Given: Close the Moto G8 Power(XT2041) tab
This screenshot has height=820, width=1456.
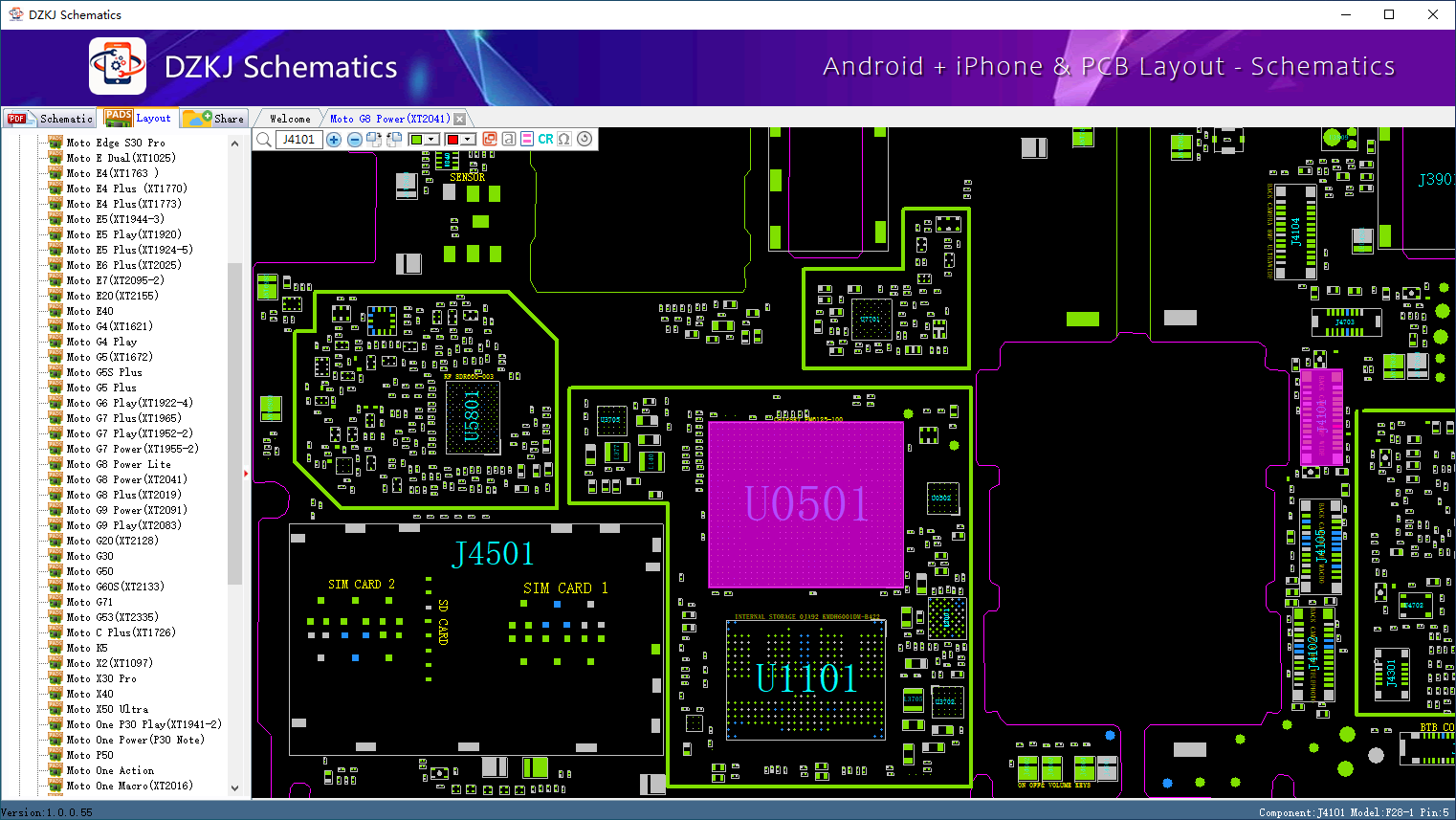Looking at the screenshot, I should pyautogui.click(x=460, y=119).
